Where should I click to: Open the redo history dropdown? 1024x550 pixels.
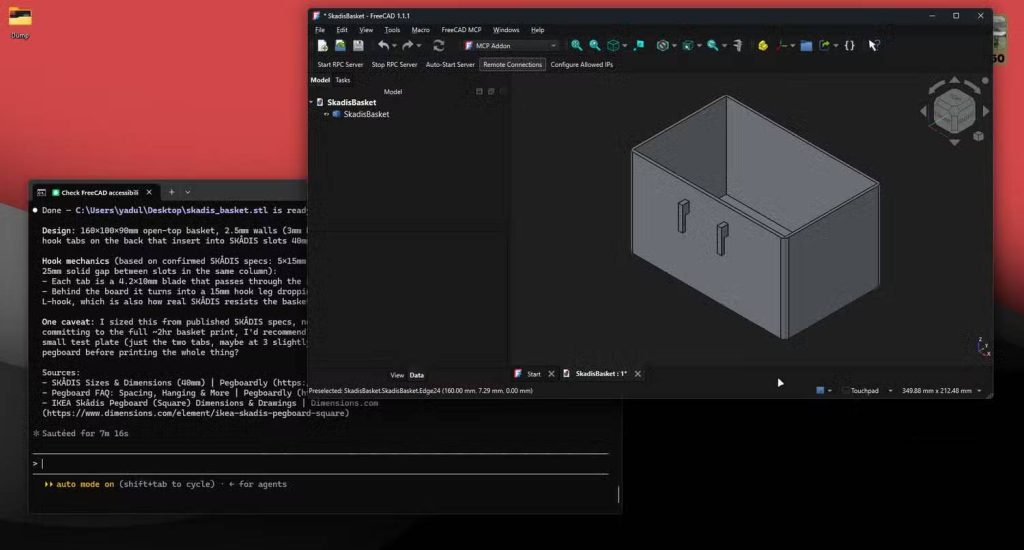[419, 46]
